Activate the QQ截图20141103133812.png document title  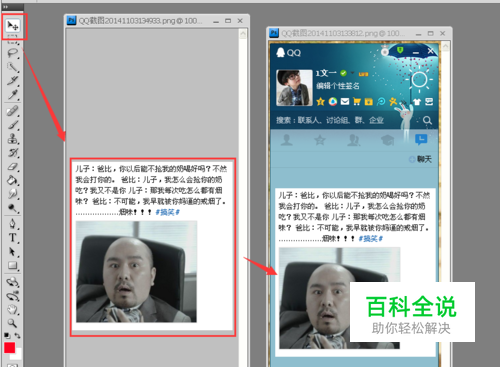(x=343, y=33)
